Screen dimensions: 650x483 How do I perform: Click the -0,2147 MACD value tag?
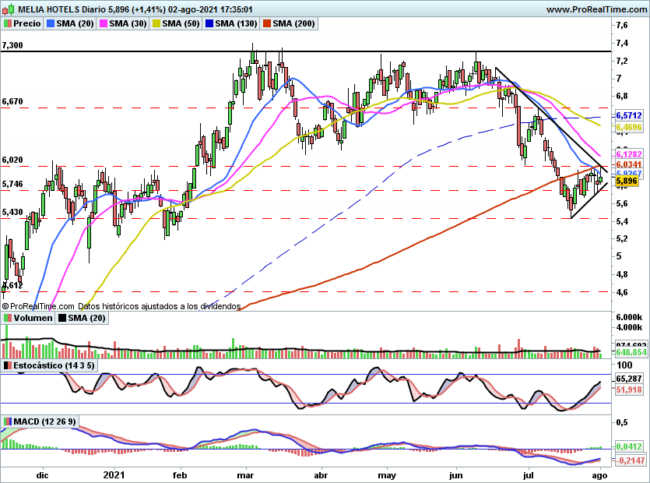tap(629, 461)
